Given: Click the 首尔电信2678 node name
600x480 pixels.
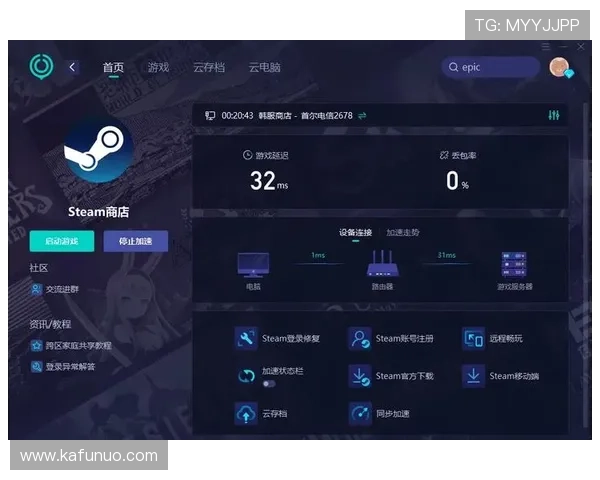Looking at the screenshot, I should (327, 116).
